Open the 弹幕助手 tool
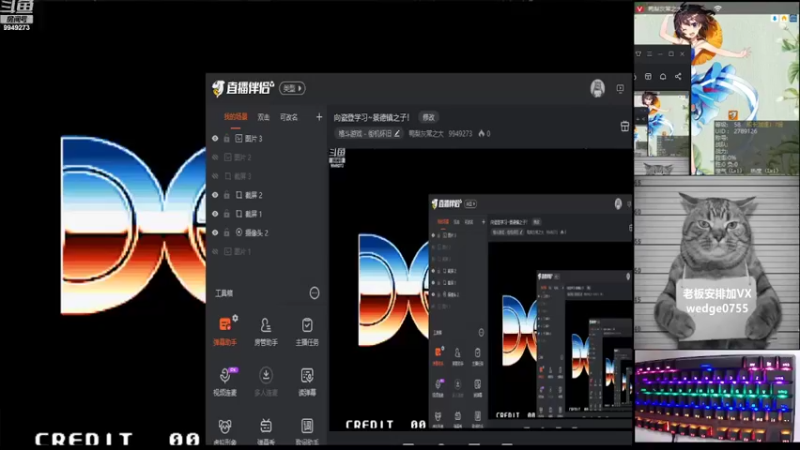Viewport: 800px width, 450px height. point(224,332)
